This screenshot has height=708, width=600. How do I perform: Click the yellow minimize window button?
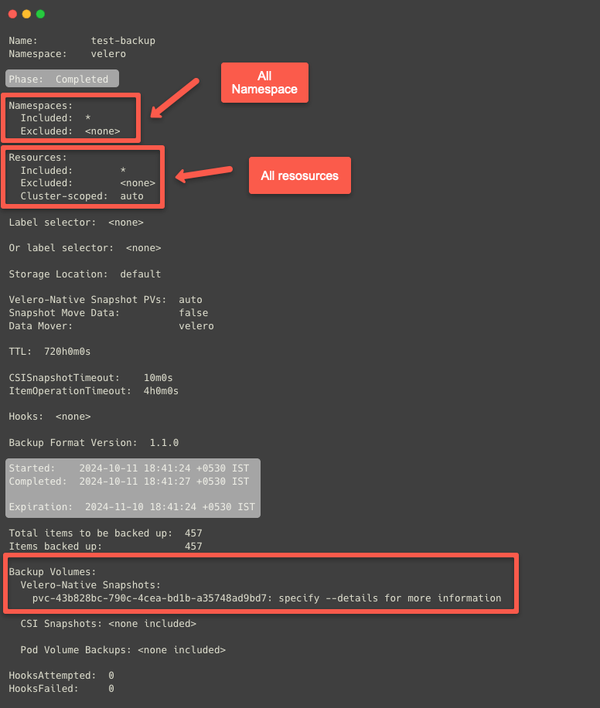pos(26,15)
